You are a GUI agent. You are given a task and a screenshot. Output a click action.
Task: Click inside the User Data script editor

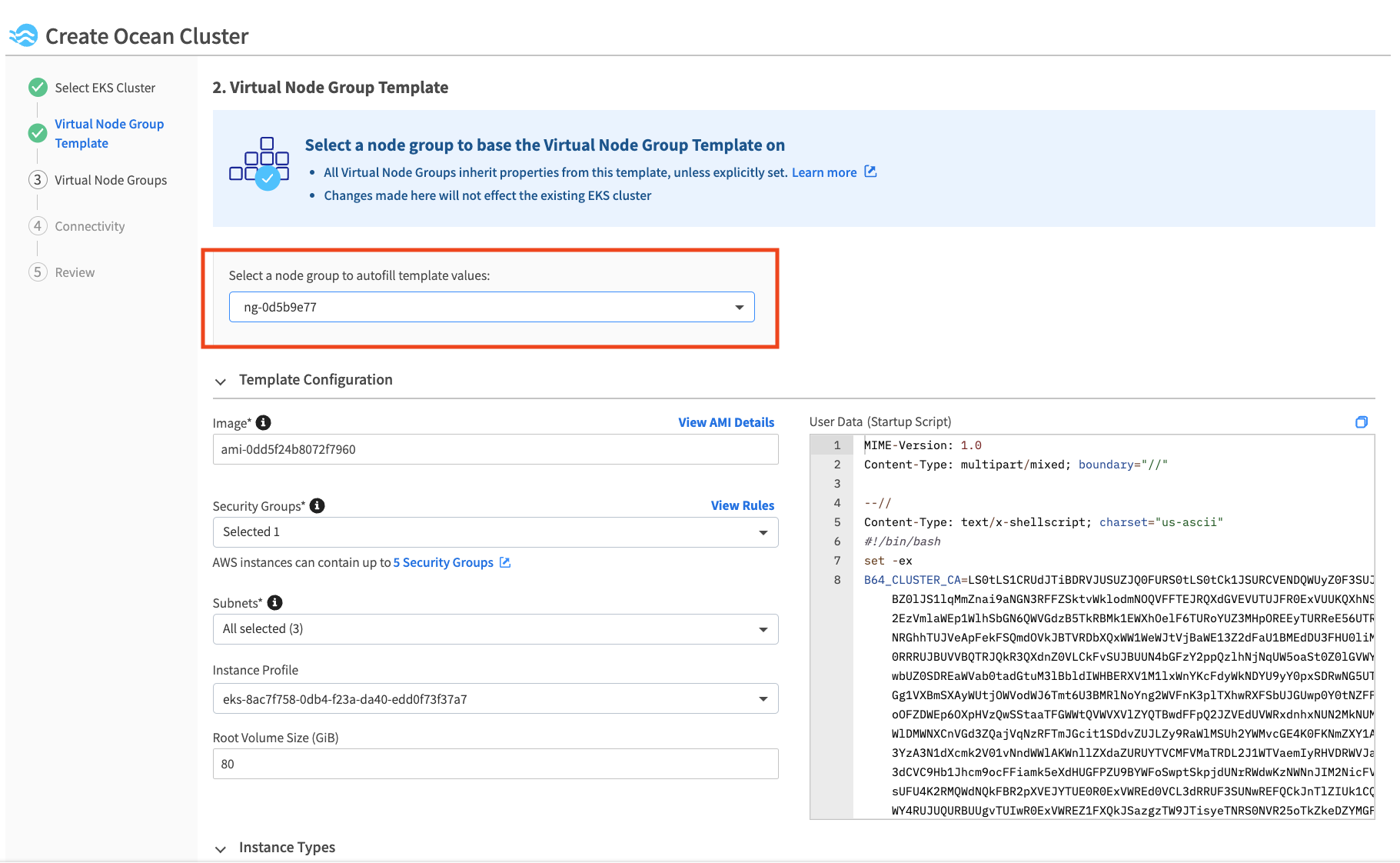(x=1092, y=627)
